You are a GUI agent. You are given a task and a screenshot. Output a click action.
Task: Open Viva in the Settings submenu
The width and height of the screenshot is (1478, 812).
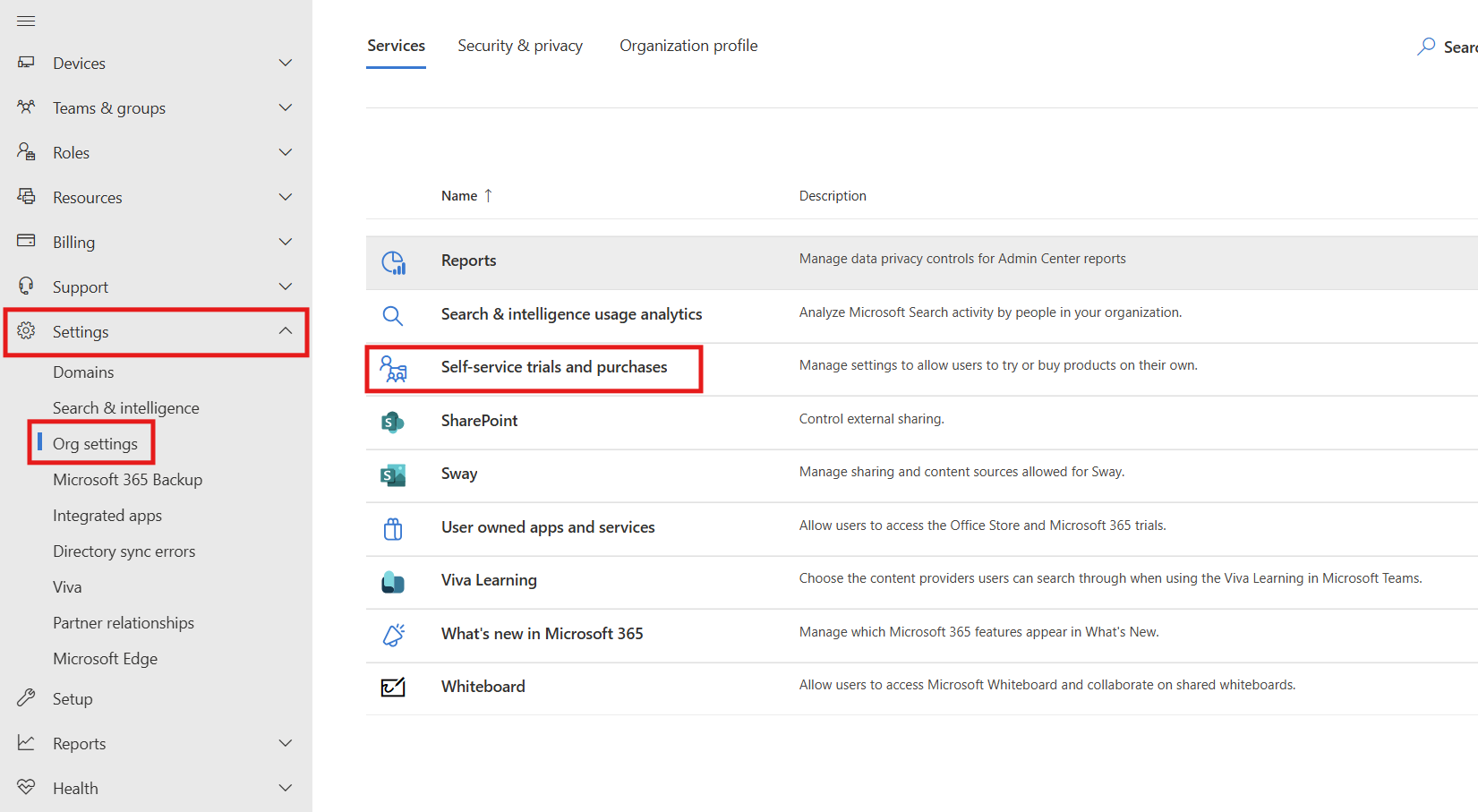[67, 587]
